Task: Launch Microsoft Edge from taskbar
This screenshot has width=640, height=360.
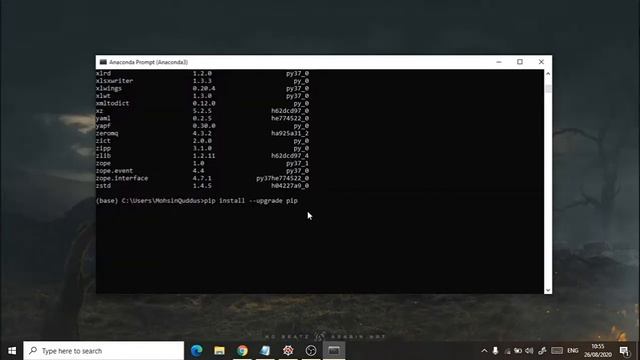Action: pyautogui.click(x=197, y=351)
